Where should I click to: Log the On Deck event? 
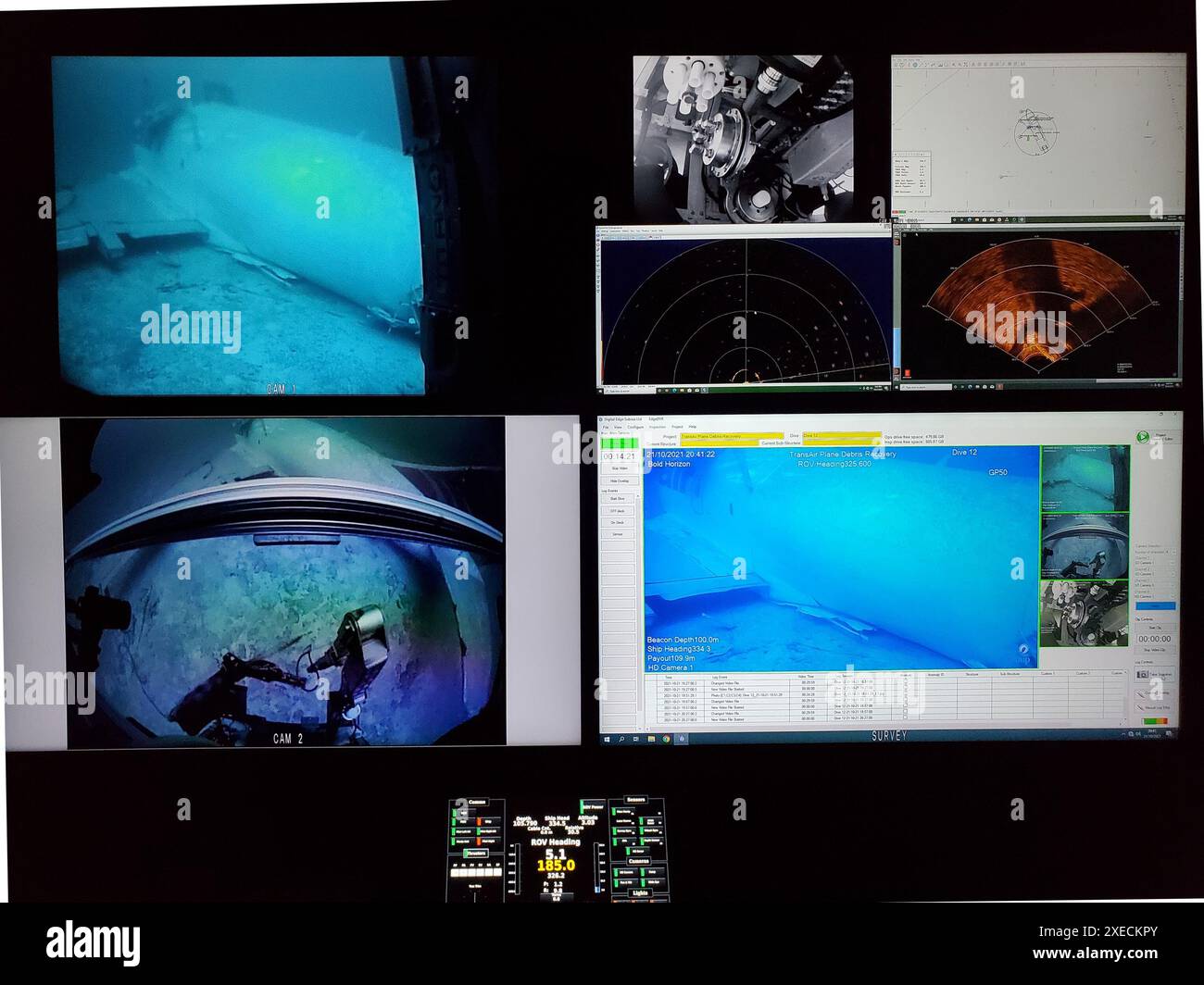coord(619,523)
